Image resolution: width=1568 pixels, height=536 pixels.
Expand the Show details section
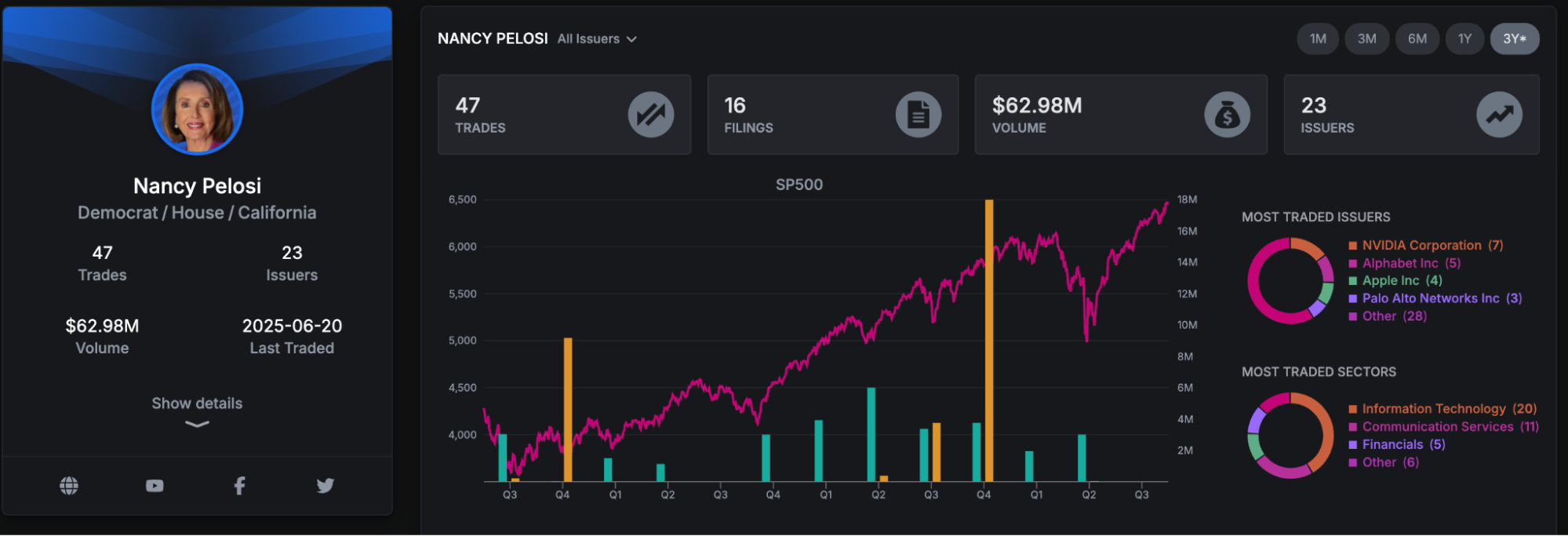click(x=197, y=403)
